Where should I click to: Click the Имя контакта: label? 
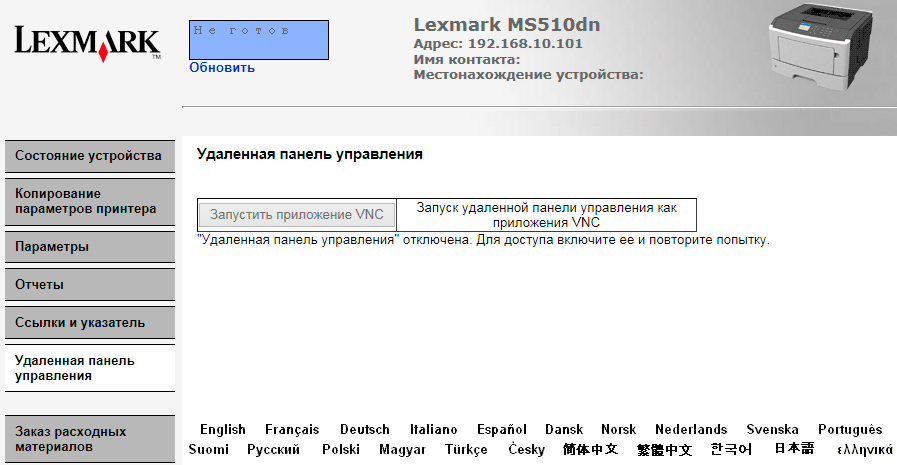click(x=467, y=59)
